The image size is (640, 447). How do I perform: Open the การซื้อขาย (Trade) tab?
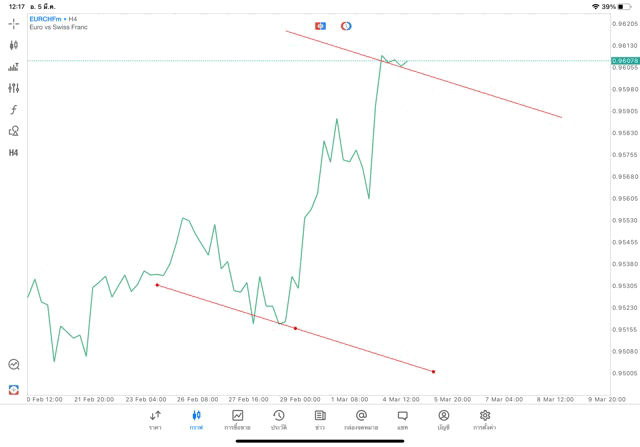tap(237, 419)
